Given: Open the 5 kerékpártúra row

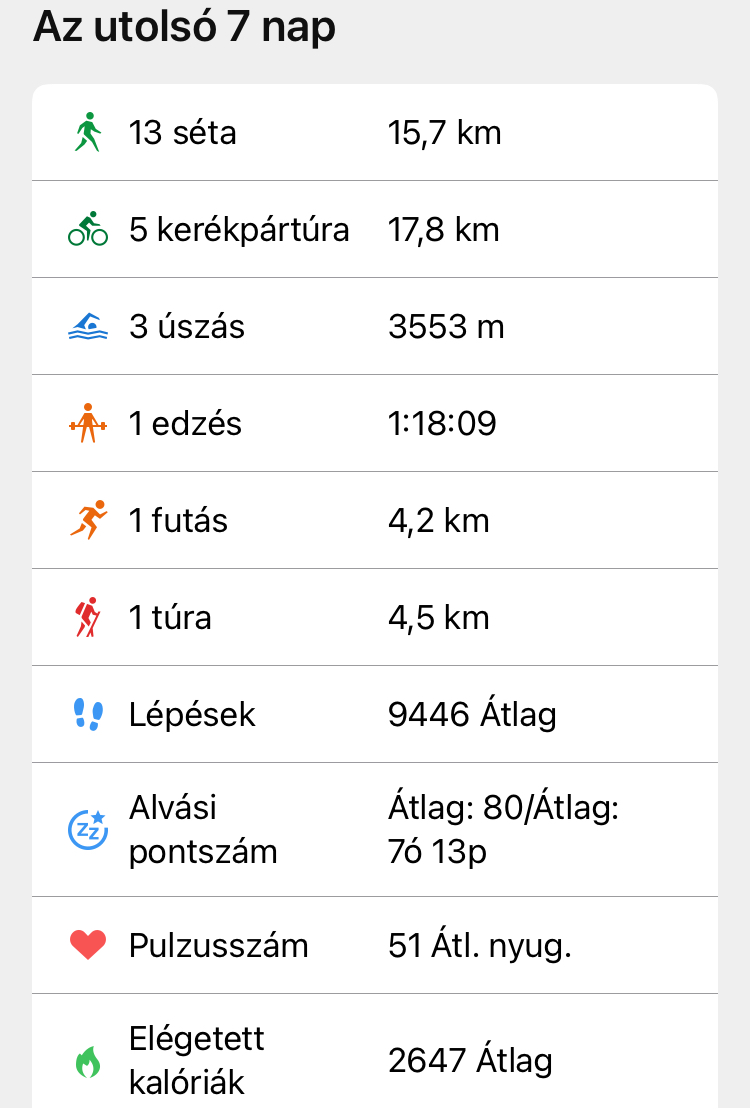Looking at the screenshot, I should (x=239, y=230).
